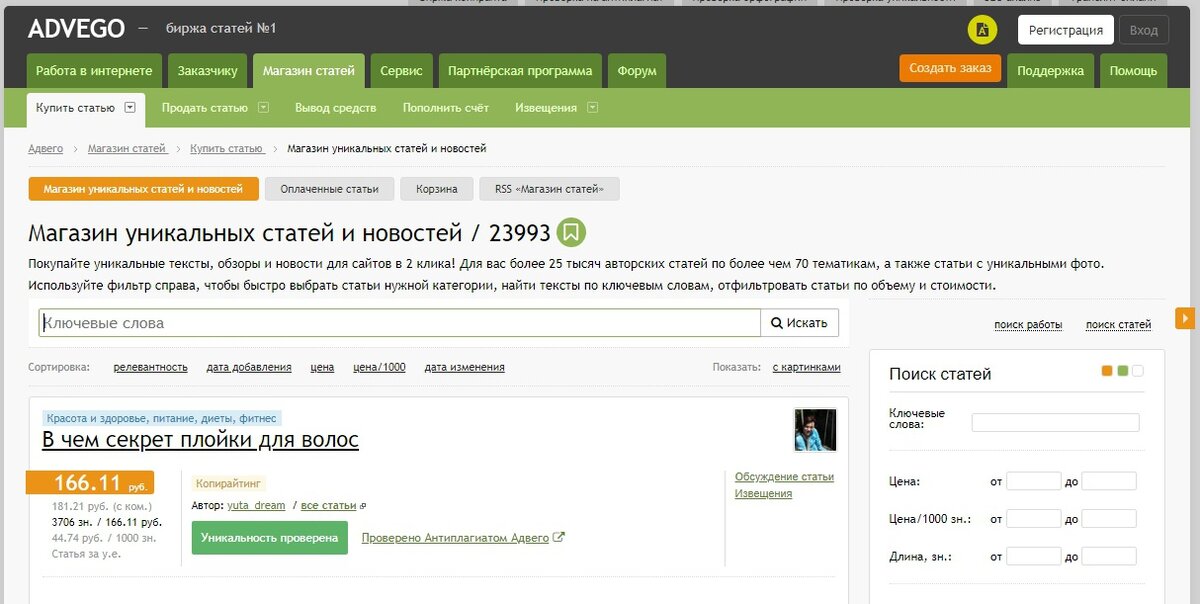Click the Корзина button
Viewport: 1200px width, 604px height.
coord(437,189)
